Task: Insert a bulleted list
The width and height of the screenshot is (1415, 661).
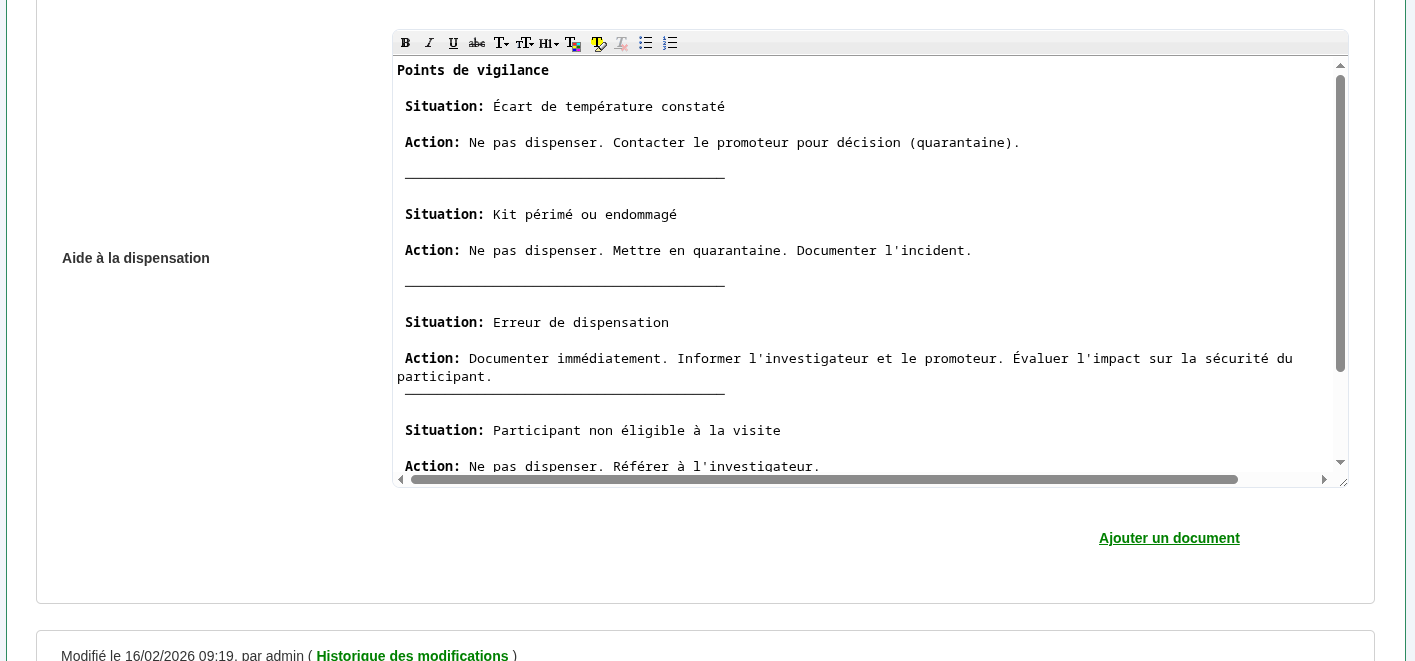Action: pos(646,43)
